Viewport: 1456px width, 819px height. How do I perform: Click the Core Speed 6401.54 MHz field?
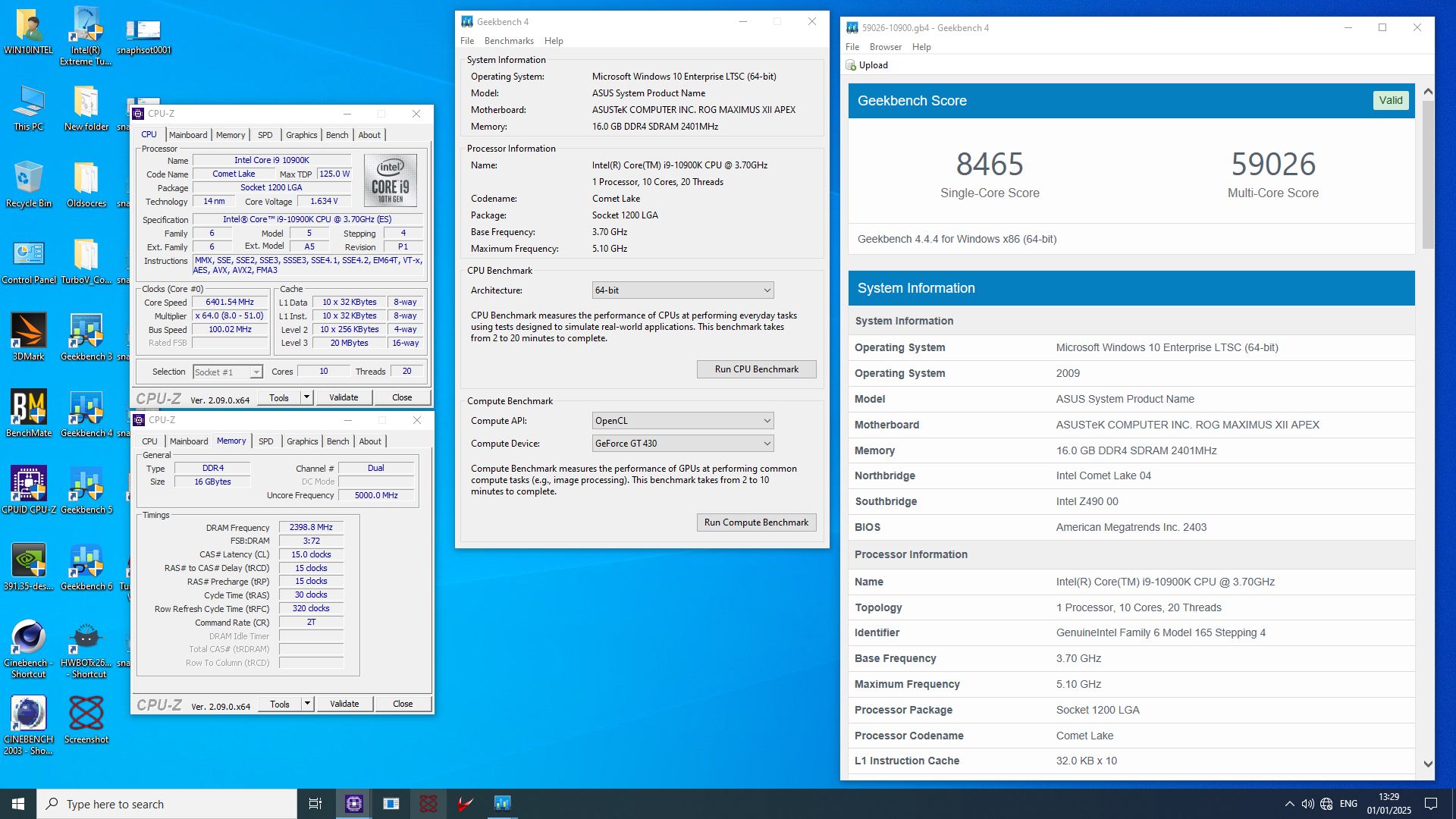230,302
